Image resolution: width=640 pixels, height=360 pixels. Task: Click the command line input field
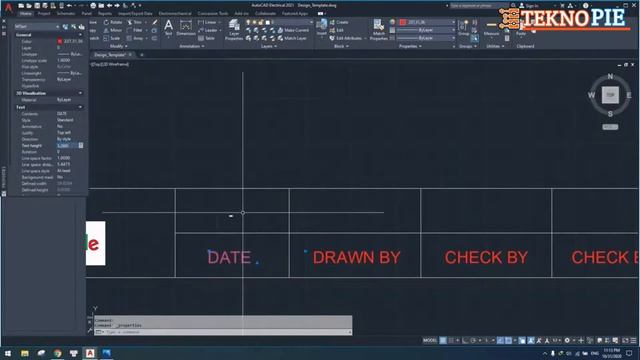tap(224, 332)
